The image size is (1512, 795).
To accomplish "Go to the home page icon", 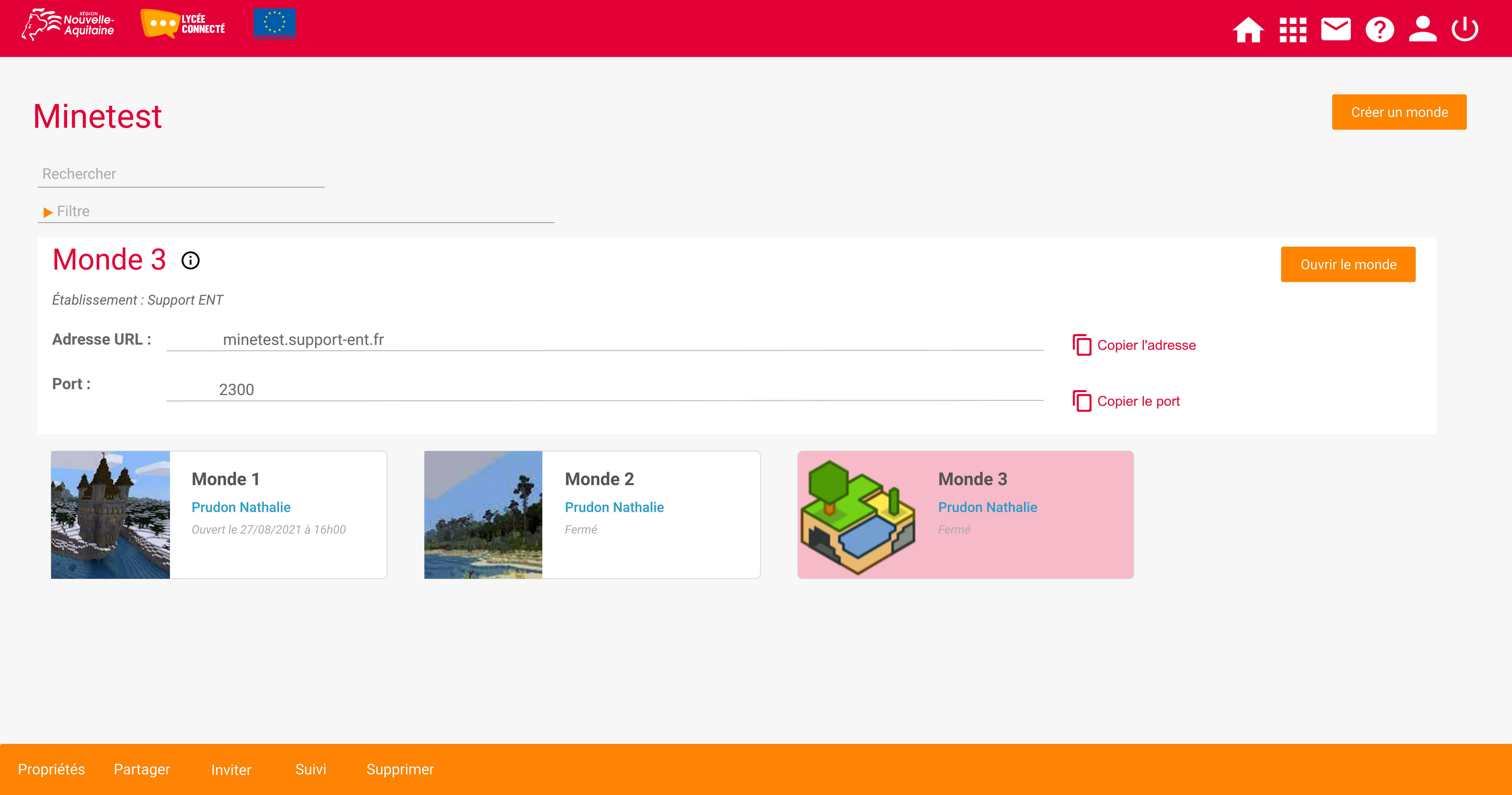I will [x=1247, y=29].
